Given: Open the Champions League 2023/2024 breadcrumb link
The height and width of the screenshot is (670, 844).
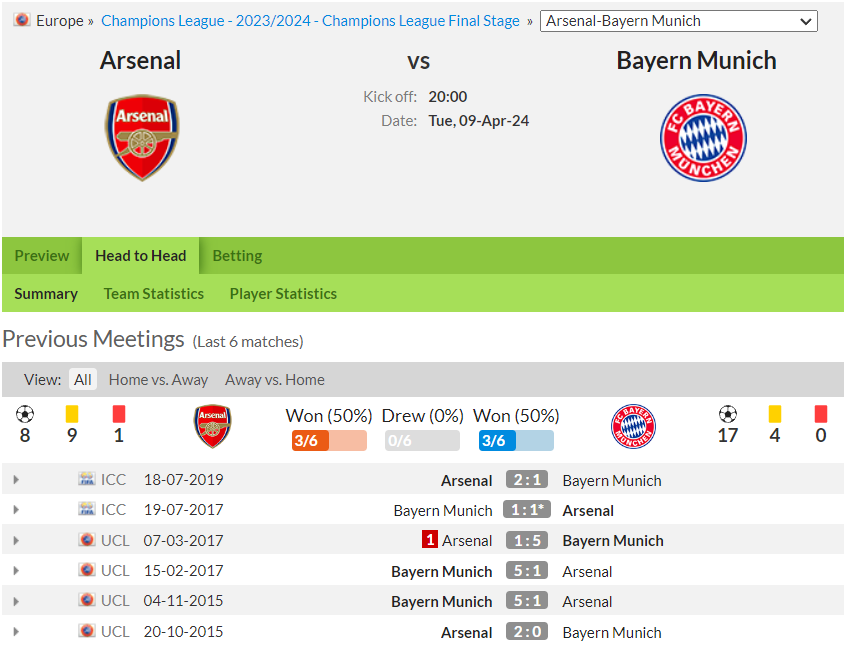Looking at the screenshot, I should [x=310, y=20].
